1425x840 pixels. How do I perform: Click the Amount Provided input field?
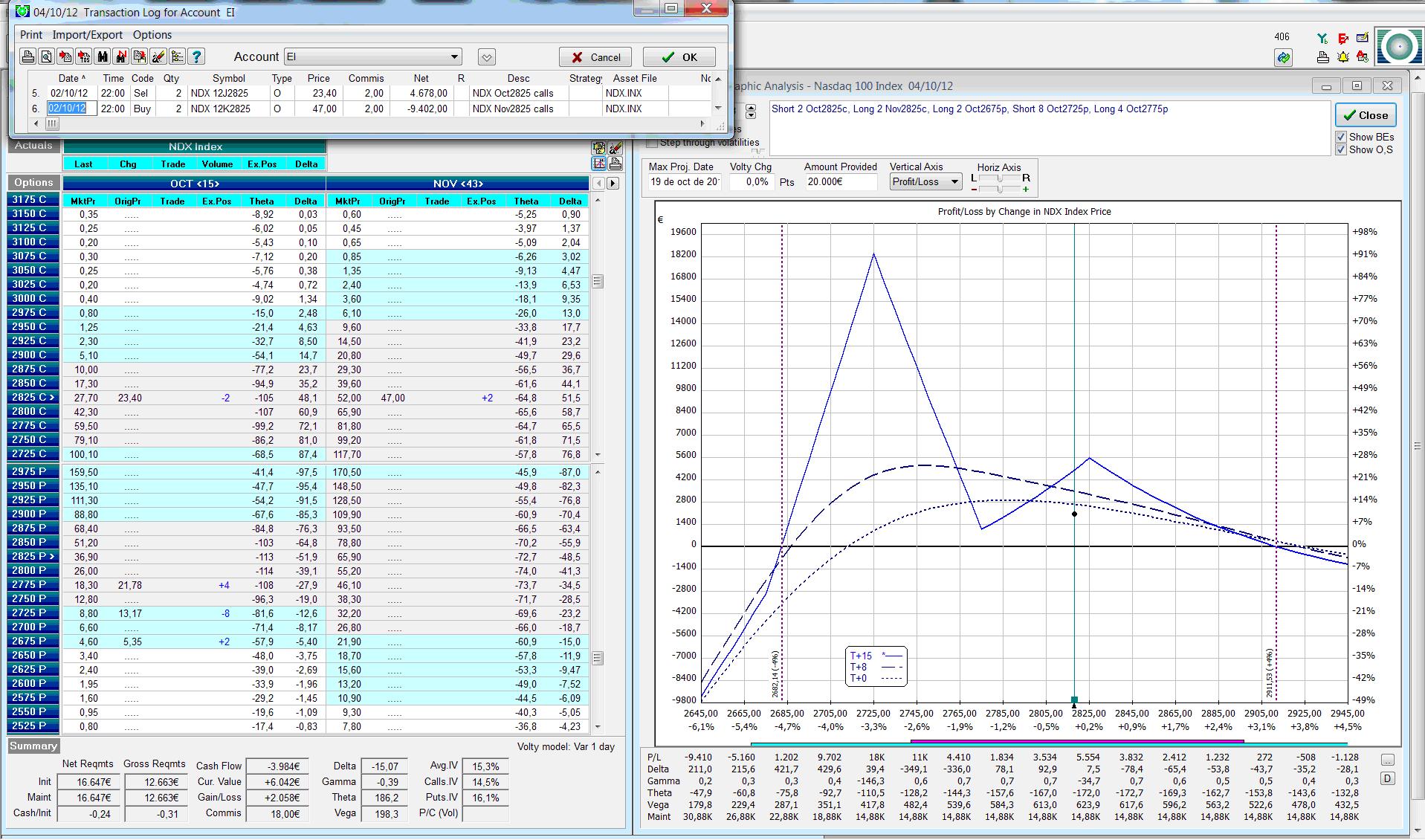tap(840, 182)
